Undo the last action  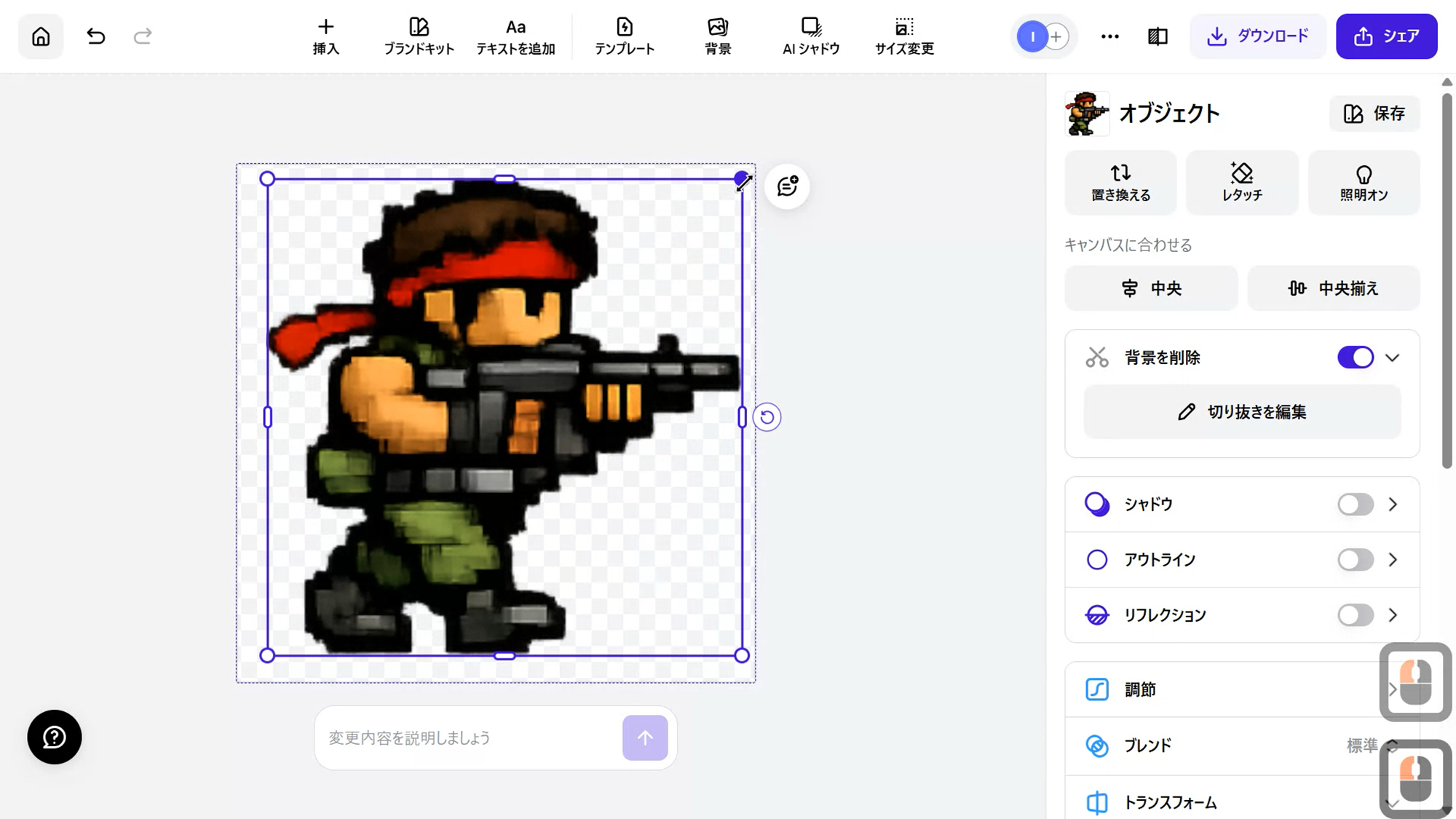coord(95,36)
